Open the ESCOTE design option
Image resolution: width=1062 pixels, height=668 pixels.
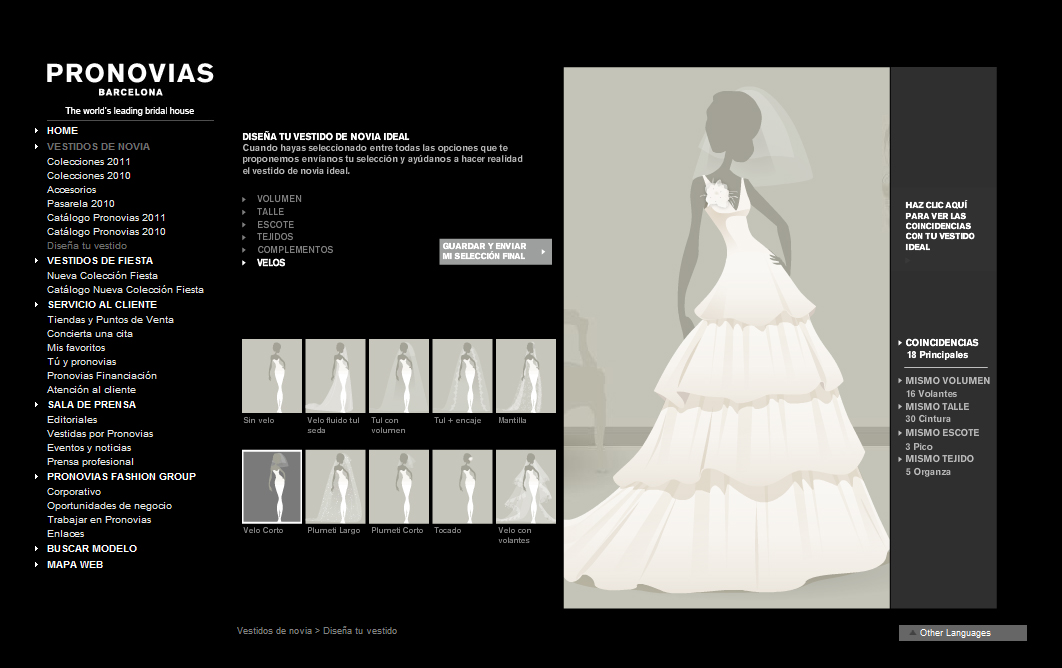[x=275, y=224]
